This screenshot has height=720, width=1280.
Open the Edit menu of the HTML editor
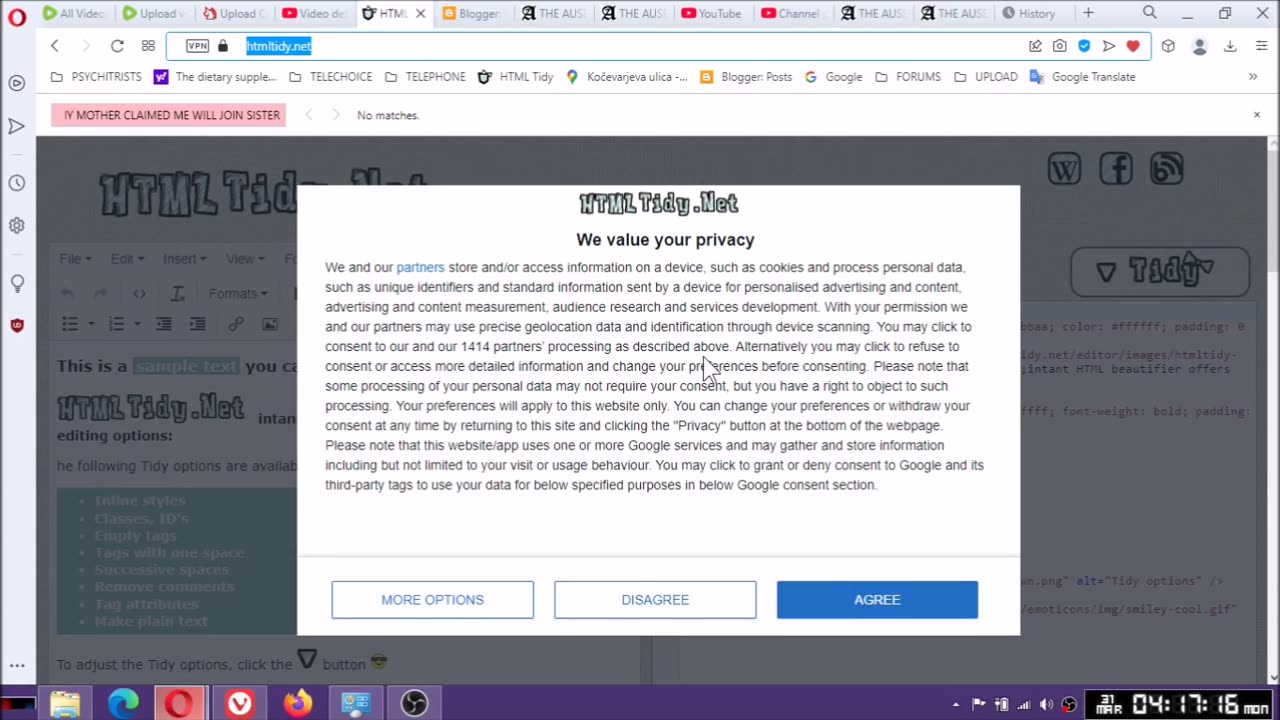click(x=128, y=259)
